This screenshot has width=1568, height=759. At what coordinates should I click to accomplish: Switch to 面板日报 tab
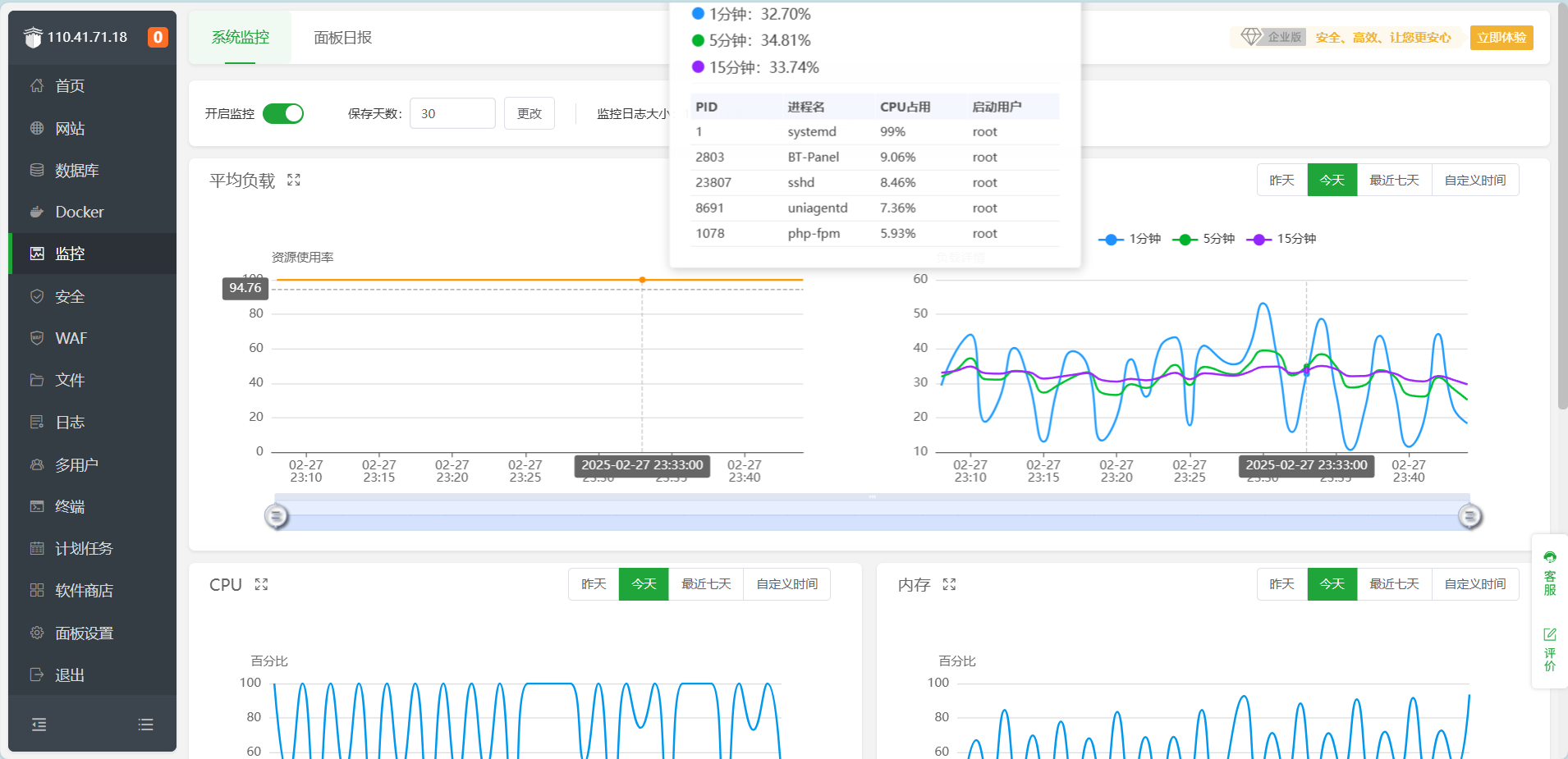pos(343,37)
